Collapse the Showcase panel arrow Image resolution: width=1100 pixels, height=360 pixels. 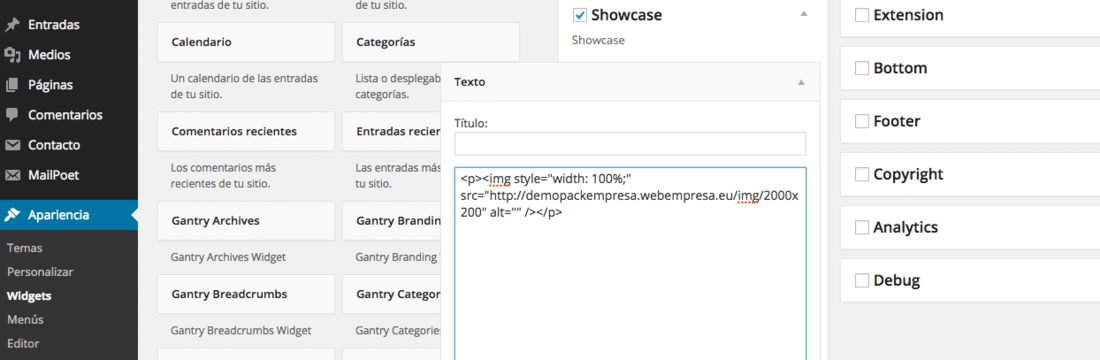point(804,14)
